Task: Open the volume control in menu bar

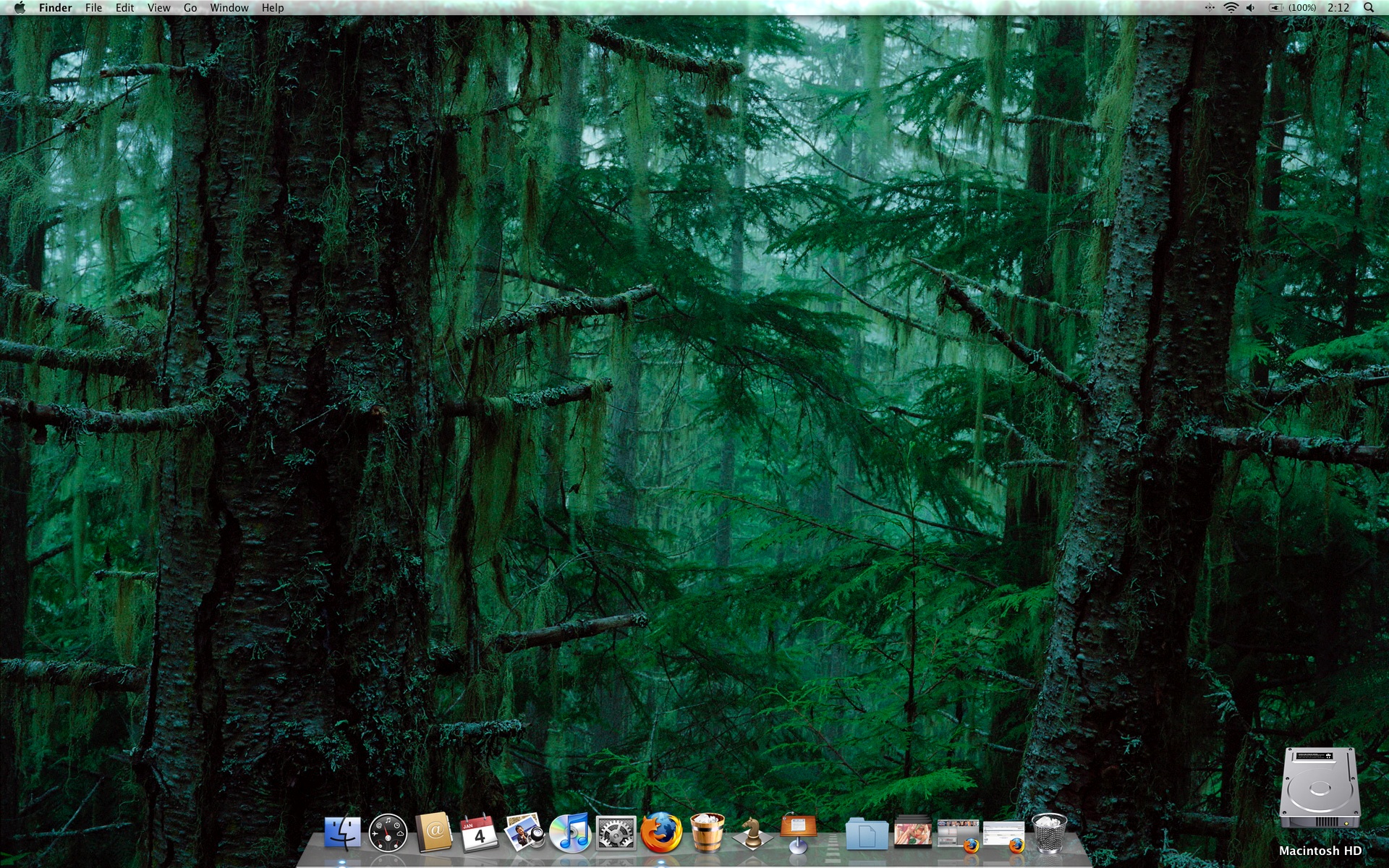Action: coord(1251,7)
